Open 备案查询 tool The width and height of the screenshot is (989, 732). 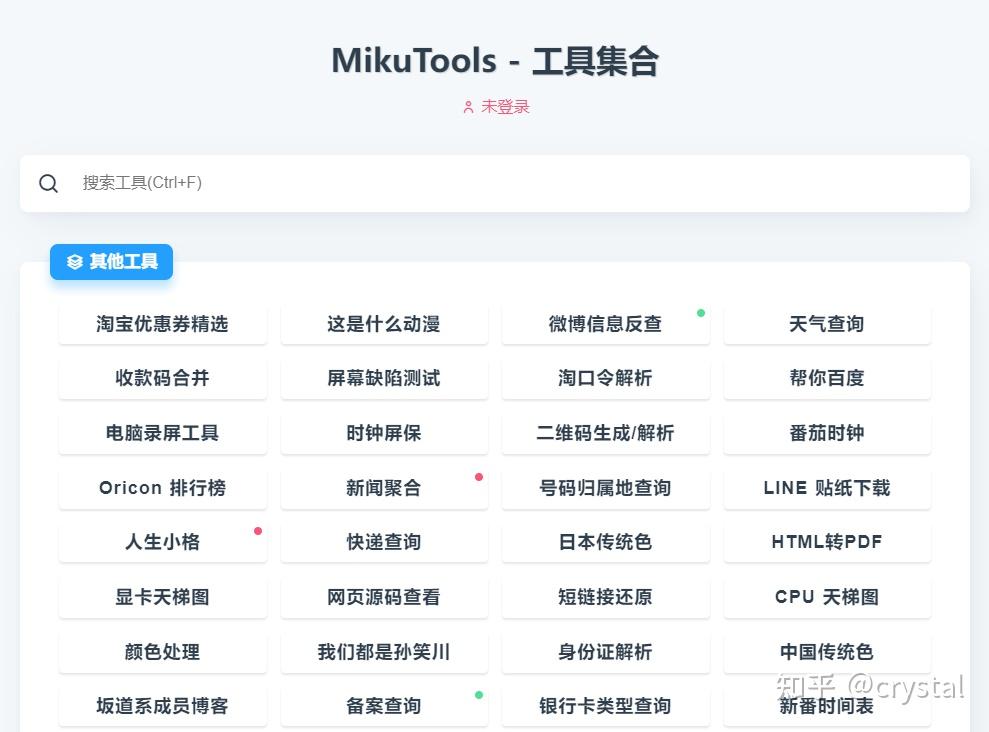[x=384, y=706]
